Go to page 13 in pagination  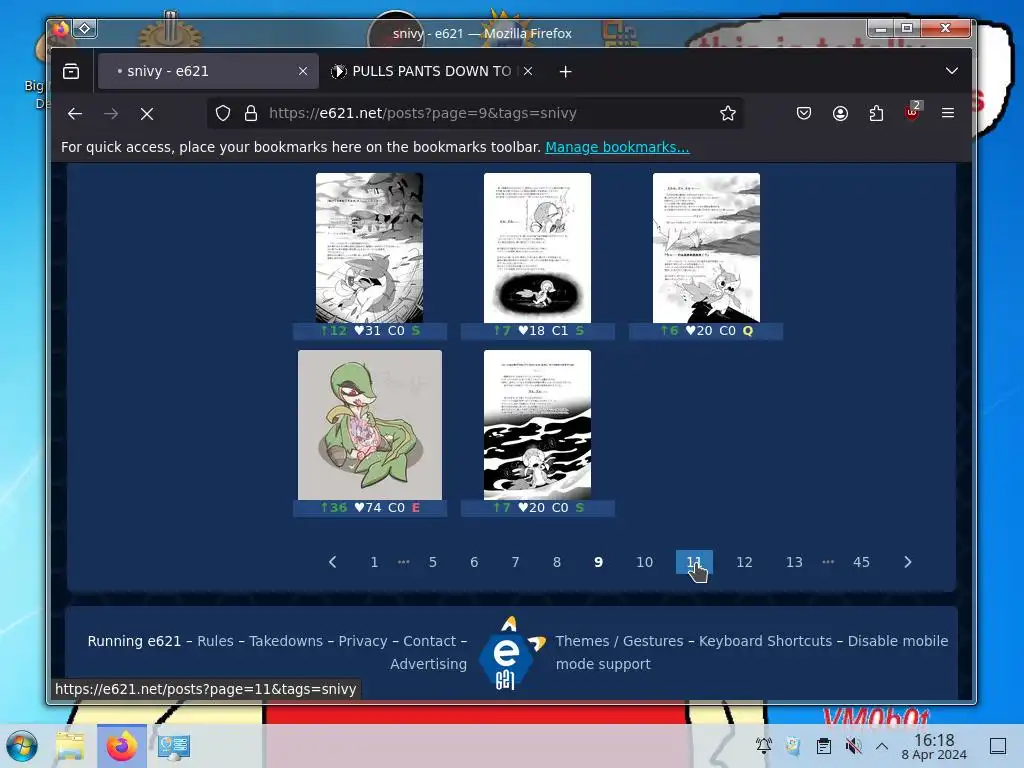pyautogui.click(x=794, y=562)
